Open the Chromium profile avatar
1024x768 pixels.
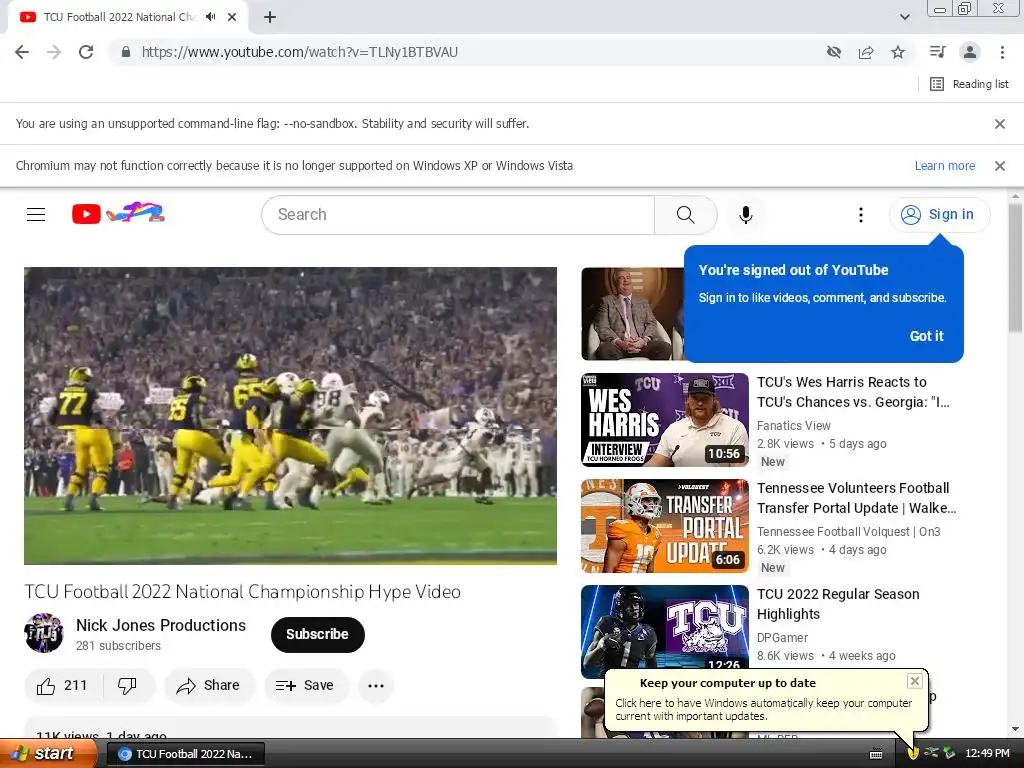[x=970, y=52]
